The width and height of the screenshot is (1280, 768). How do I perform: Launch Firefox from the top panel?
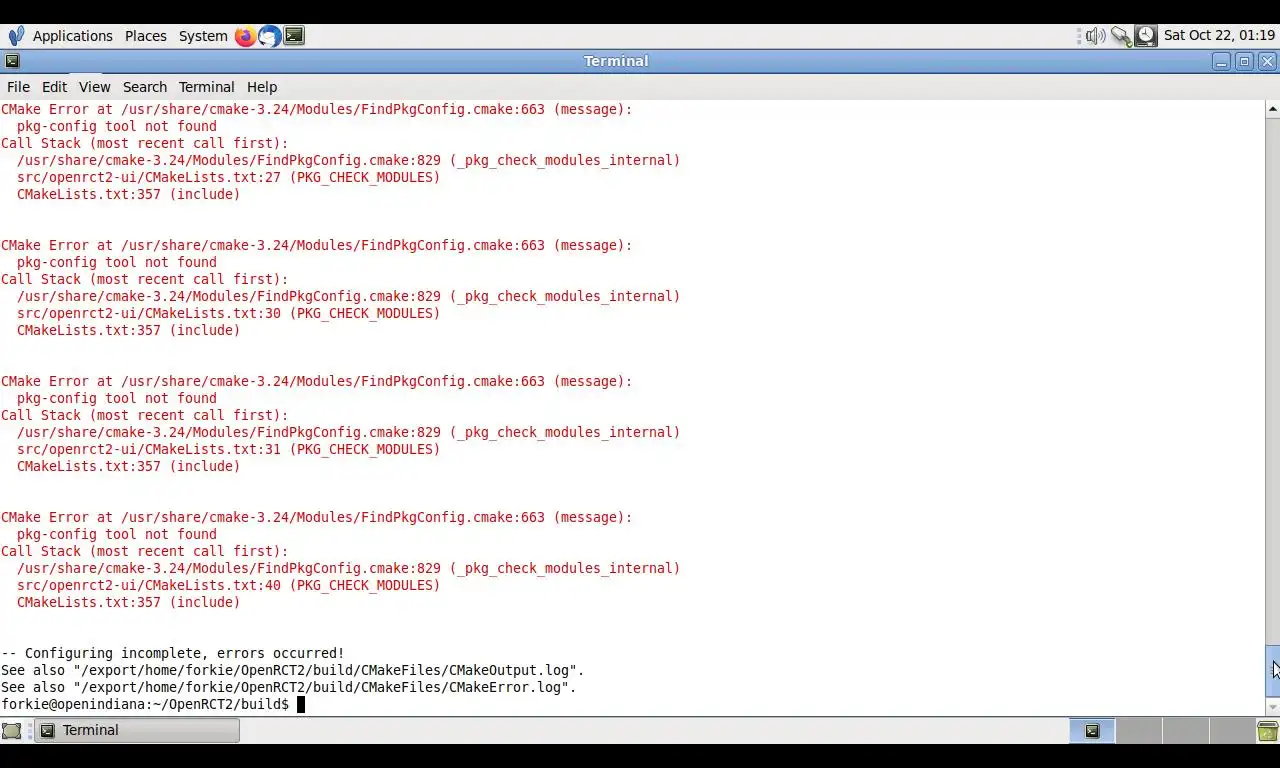[x=245, y=36]
